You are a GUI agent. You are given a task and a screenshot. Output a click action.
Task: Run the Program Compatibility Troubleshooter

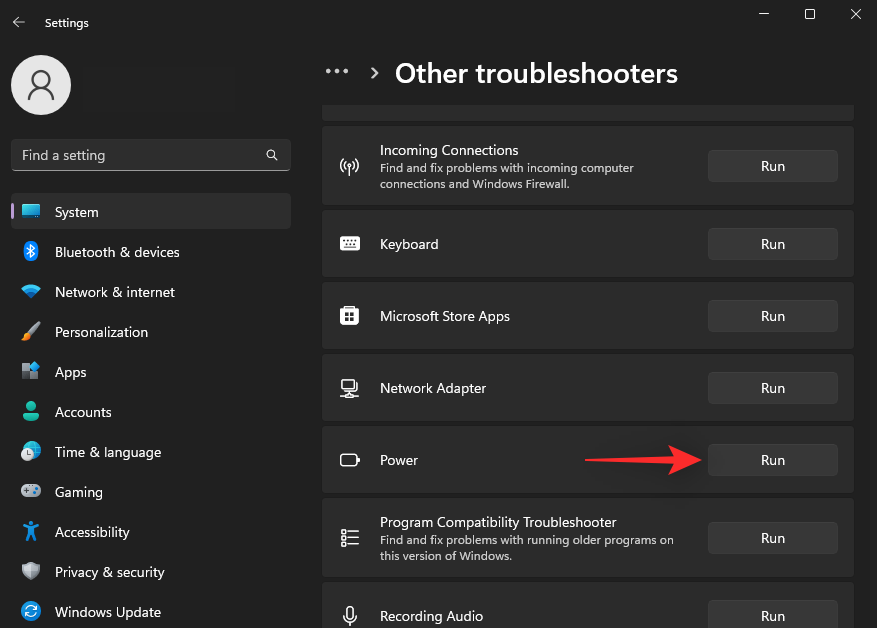pos(772,538)
